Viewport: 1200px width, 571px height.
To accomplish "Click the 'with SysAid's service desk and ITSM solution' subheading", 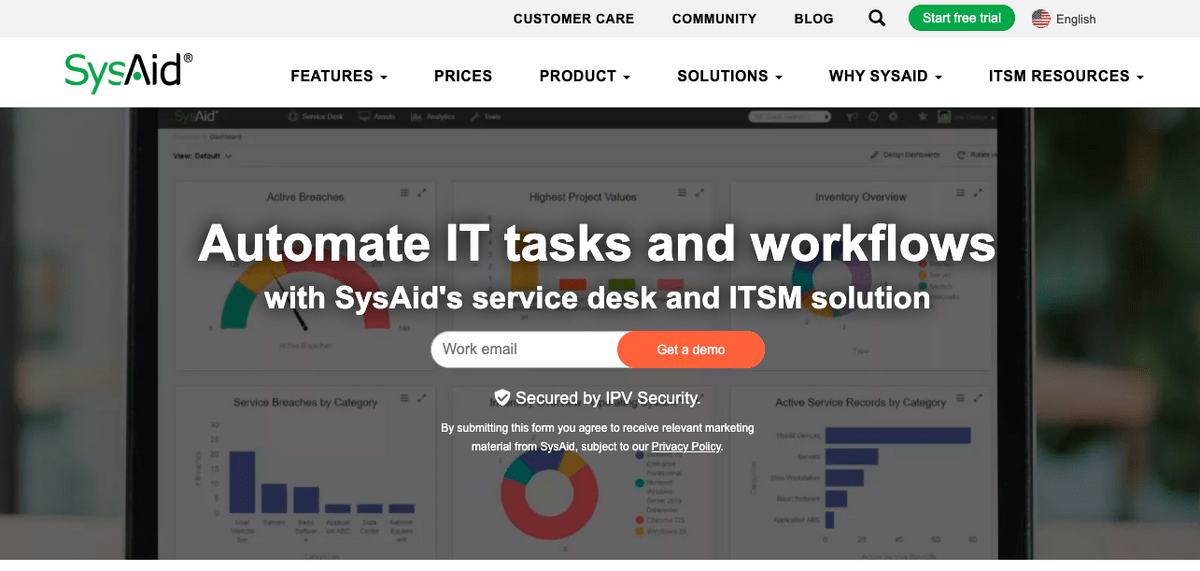I will (x=597, y=297).
